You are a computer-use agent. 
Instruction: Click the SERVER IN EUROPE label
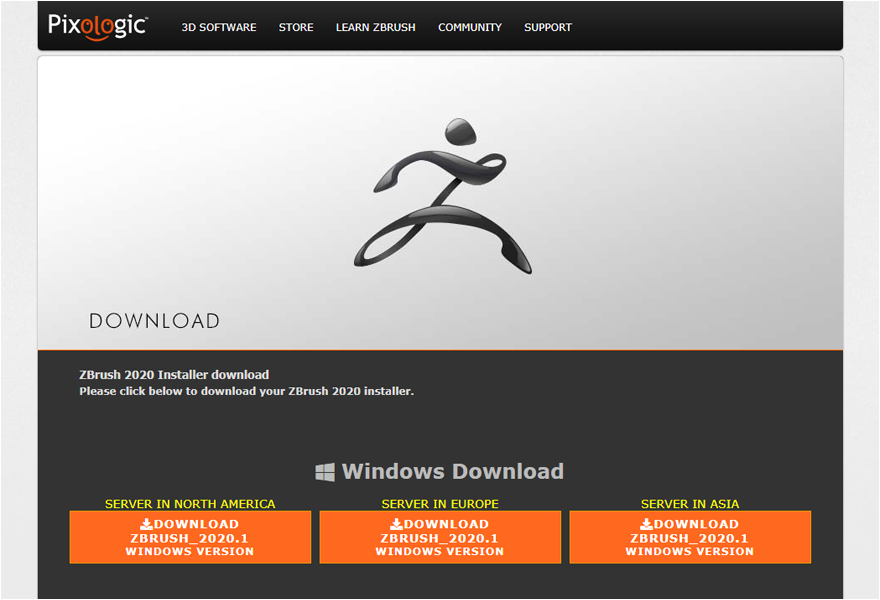(x=440, y=504)
